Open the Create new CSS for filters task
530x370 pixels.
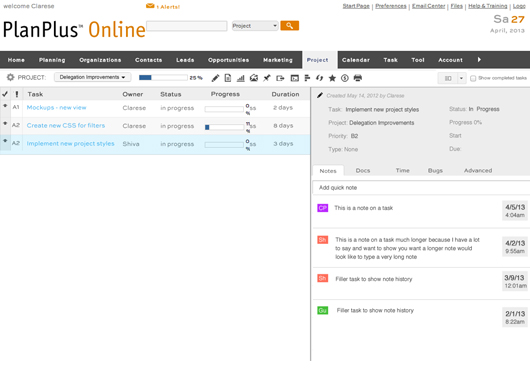coord(66,125)
